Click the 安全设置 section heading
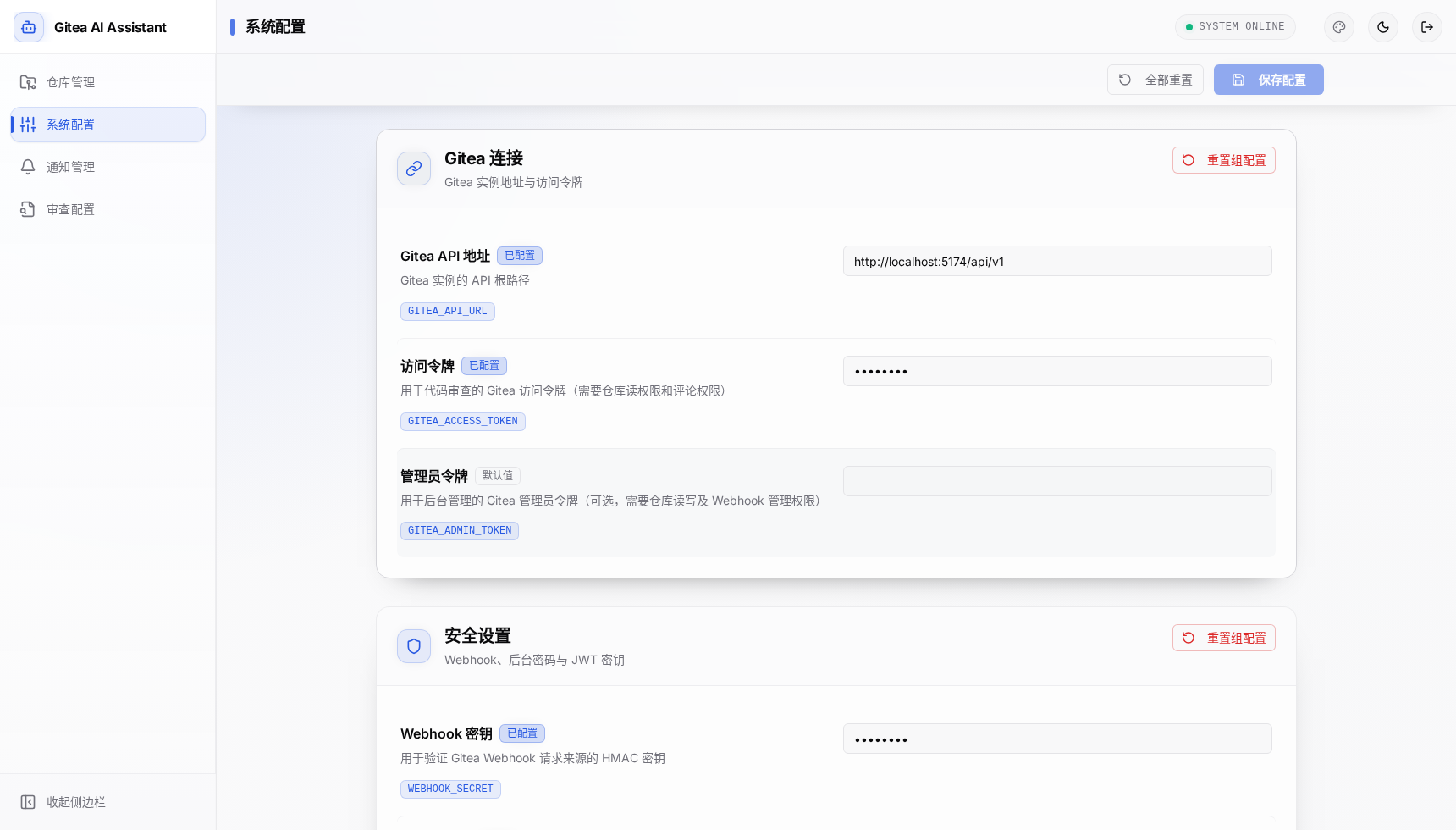 click(478, 636)
